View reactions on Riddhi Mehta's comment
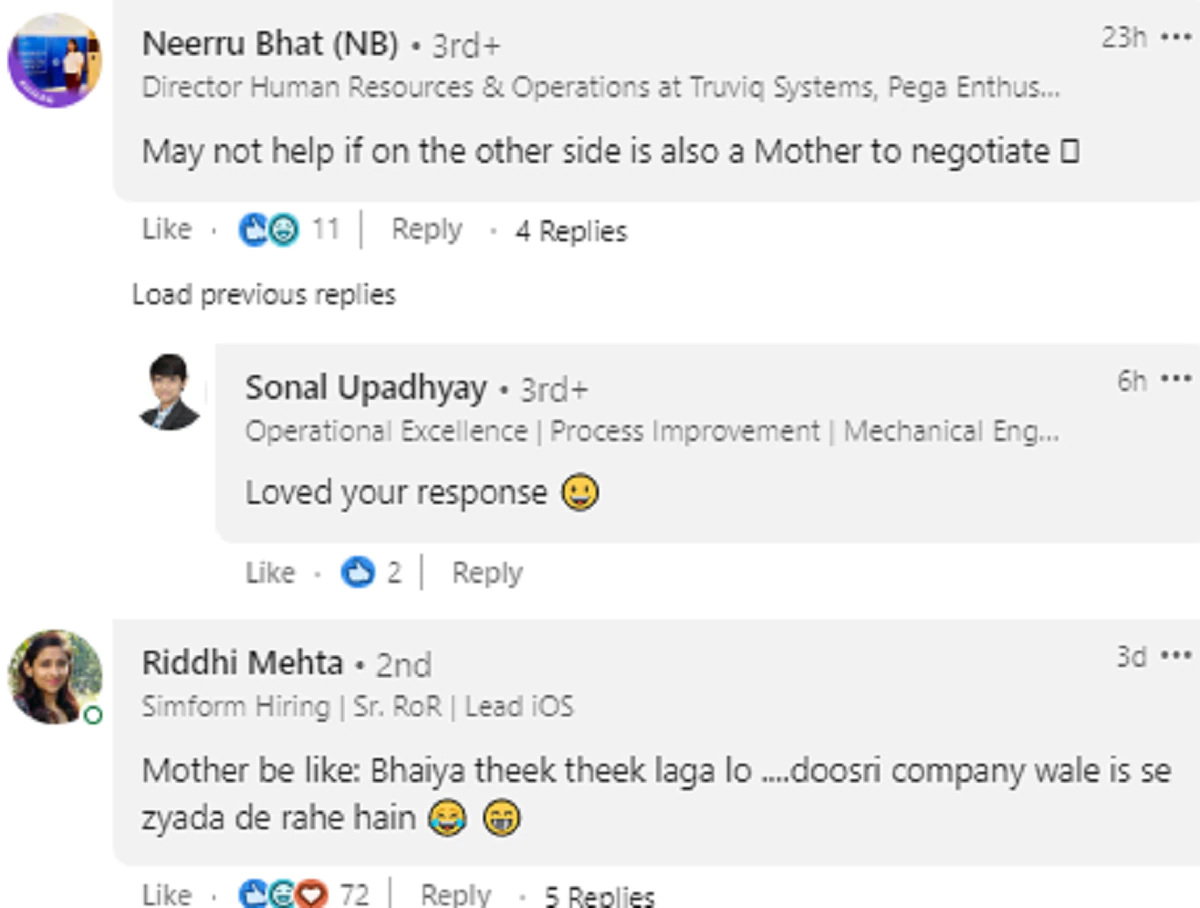The width and height of the screenshot is (1200, 908). pyautogui.click(x=285, y=893)
